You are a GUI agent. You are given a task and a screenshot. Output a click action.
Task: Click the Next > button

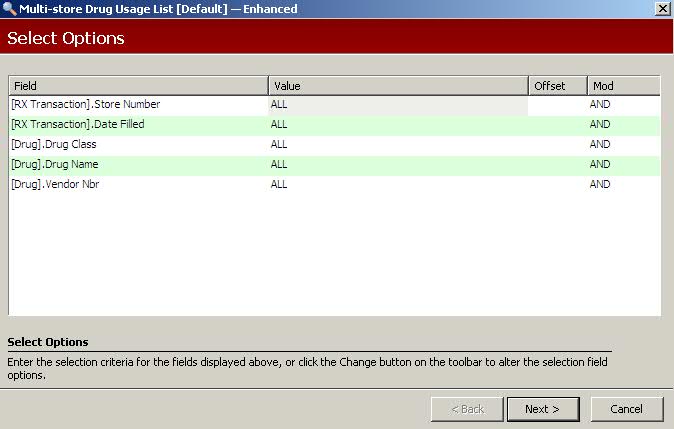tap(543, 409)
